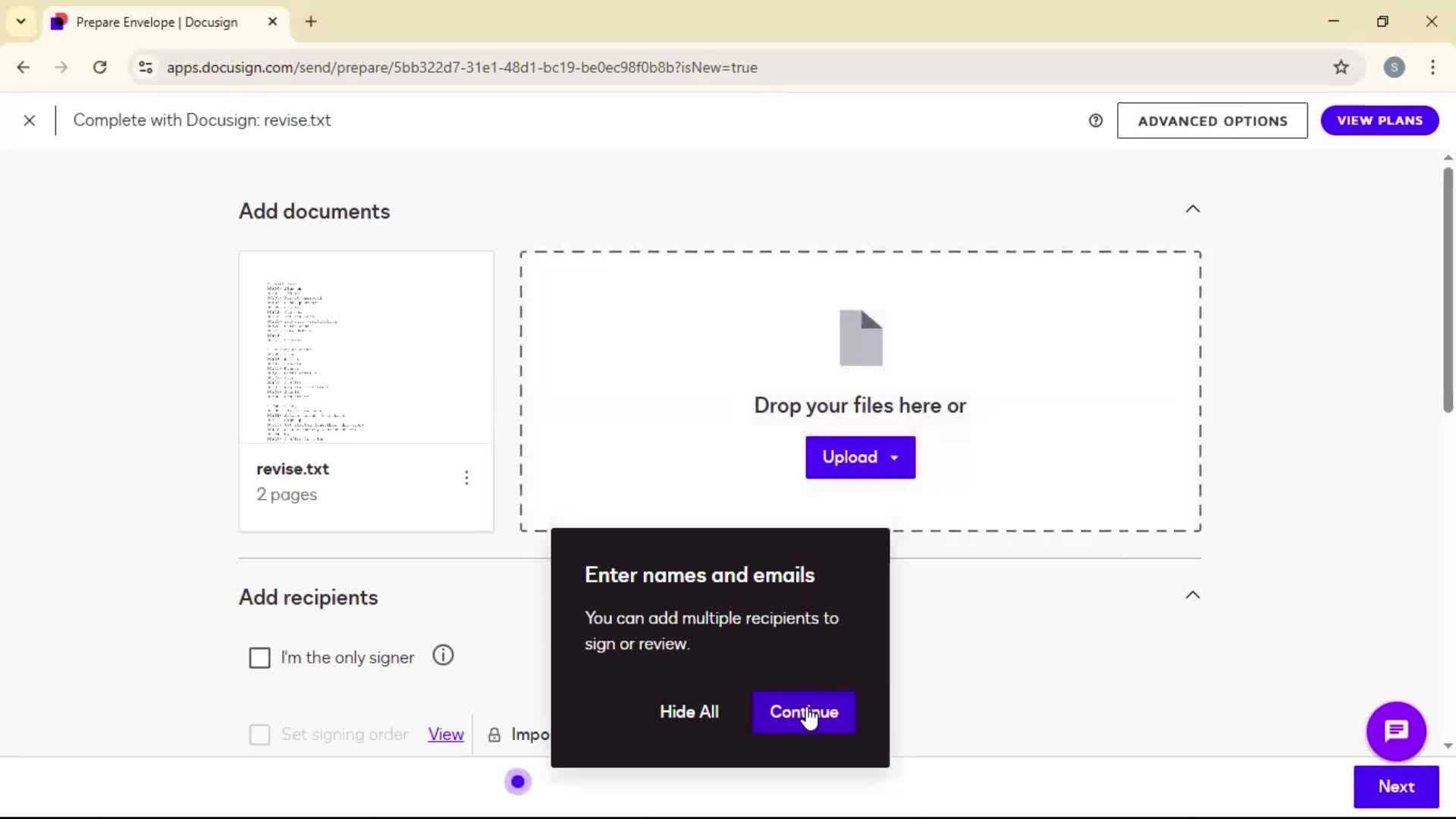Click Continue in the tooltip

pyautogui.click(x=803, y=712)
